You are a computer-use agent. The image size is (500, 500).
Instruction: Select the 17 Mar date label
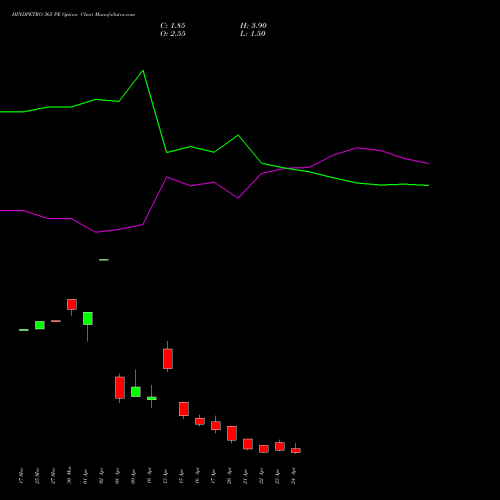pyautogui.click(x=21, y=476)
